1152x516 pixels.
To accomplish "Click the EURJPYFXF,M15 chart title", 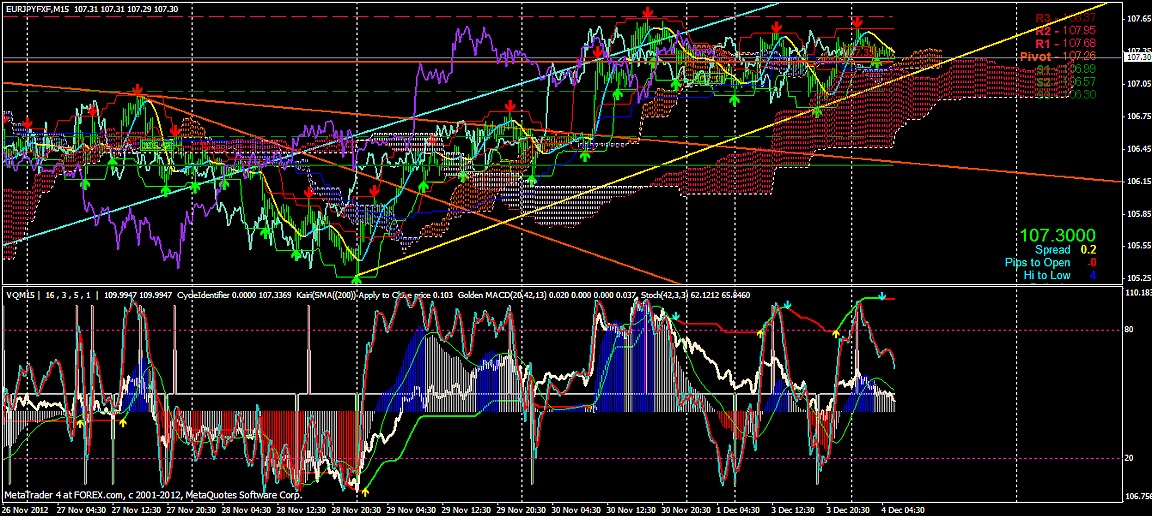I will [x=39, y=8].
